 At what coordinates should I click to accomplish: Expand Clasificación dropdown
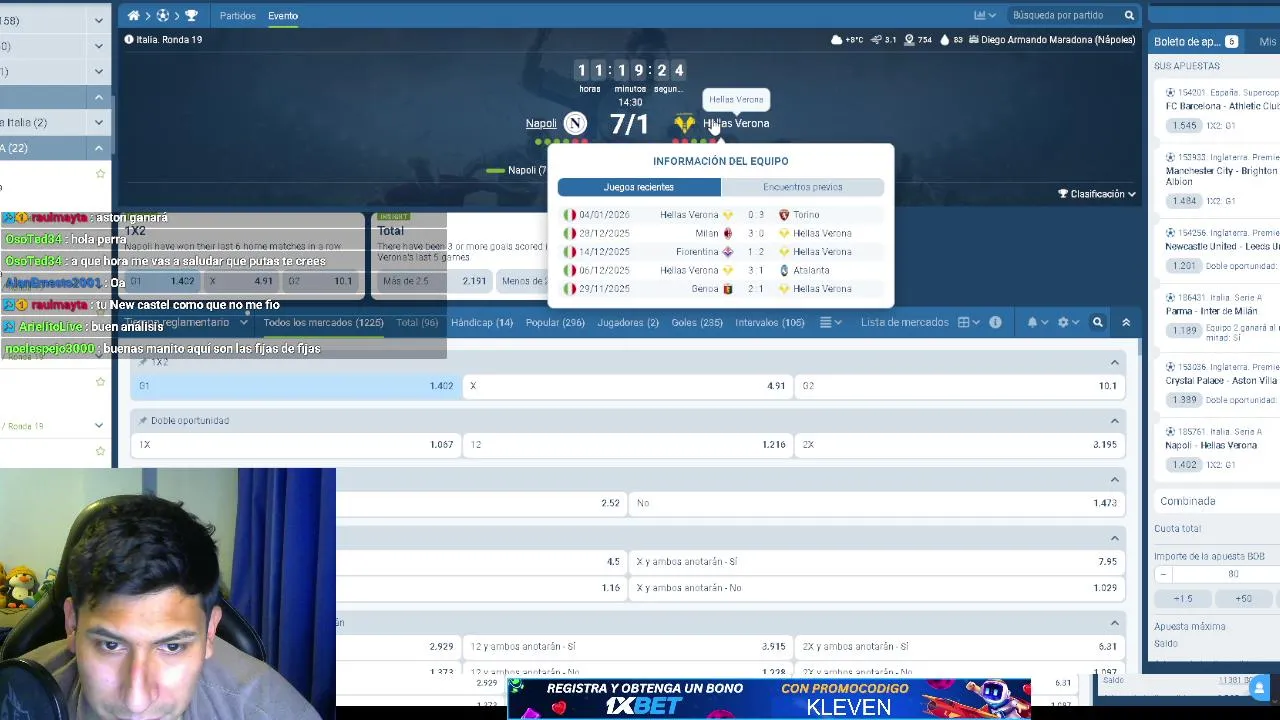1097,194
